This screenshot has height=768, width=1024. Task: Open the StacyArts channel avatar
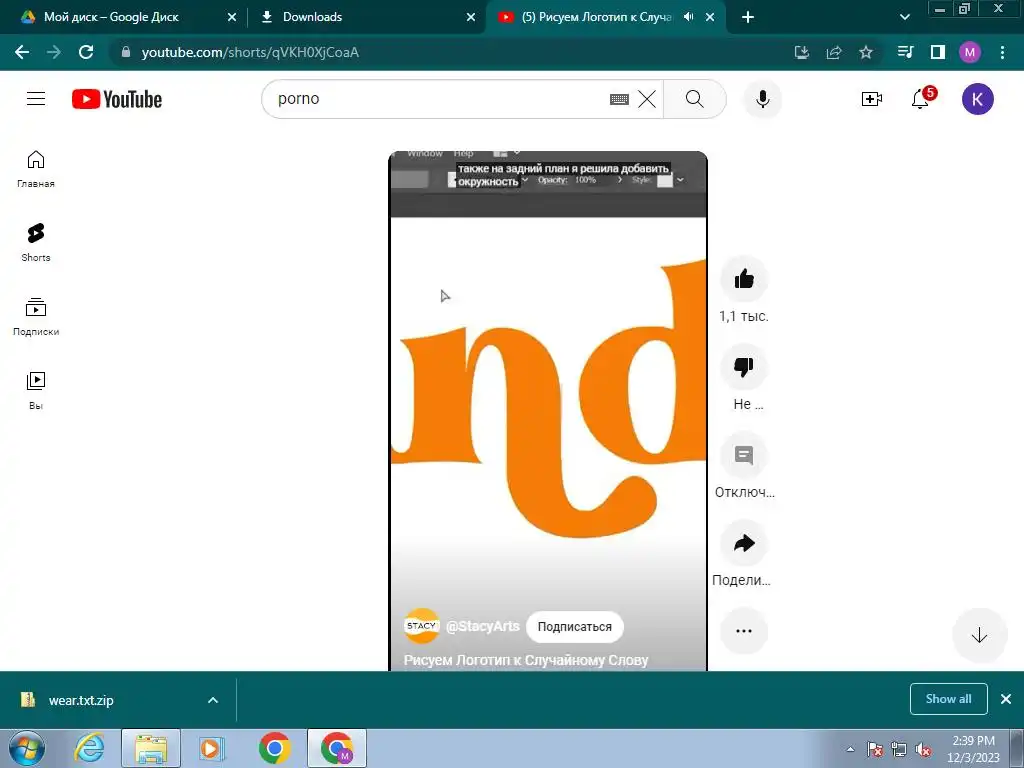421,626
